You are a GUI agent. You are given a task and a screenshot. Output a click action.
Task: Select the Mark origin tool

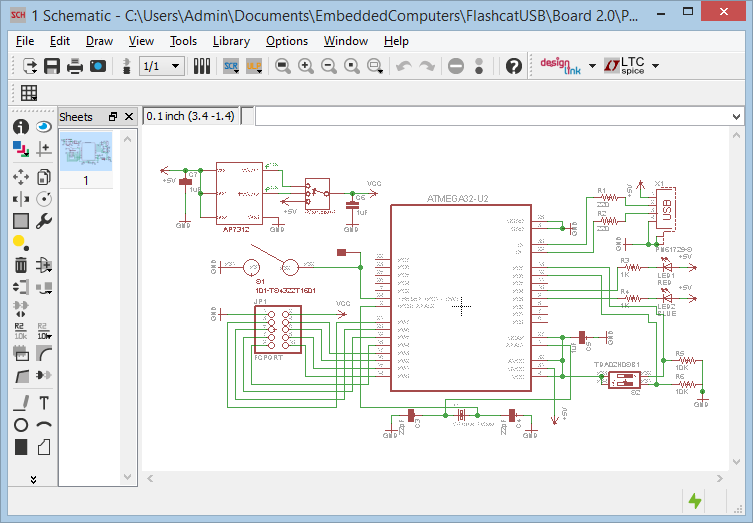click(44, 149)
